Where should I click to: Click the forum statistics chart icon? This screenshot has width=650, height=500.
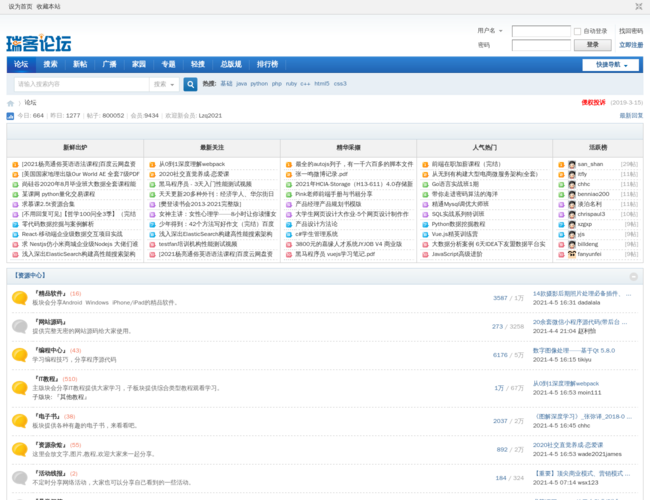(x=11, y=116)
